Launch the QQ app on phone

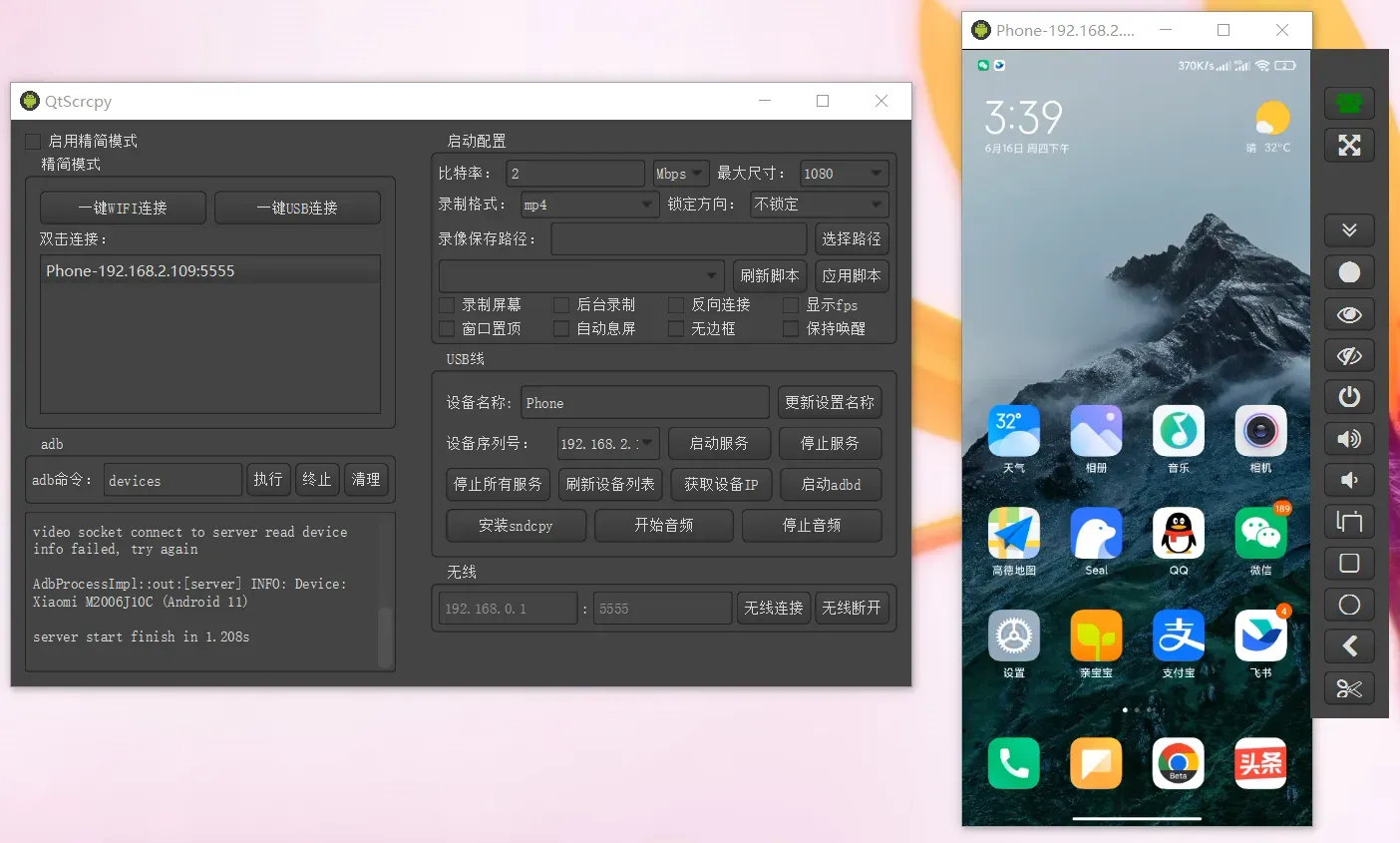tap(1179, 534)
